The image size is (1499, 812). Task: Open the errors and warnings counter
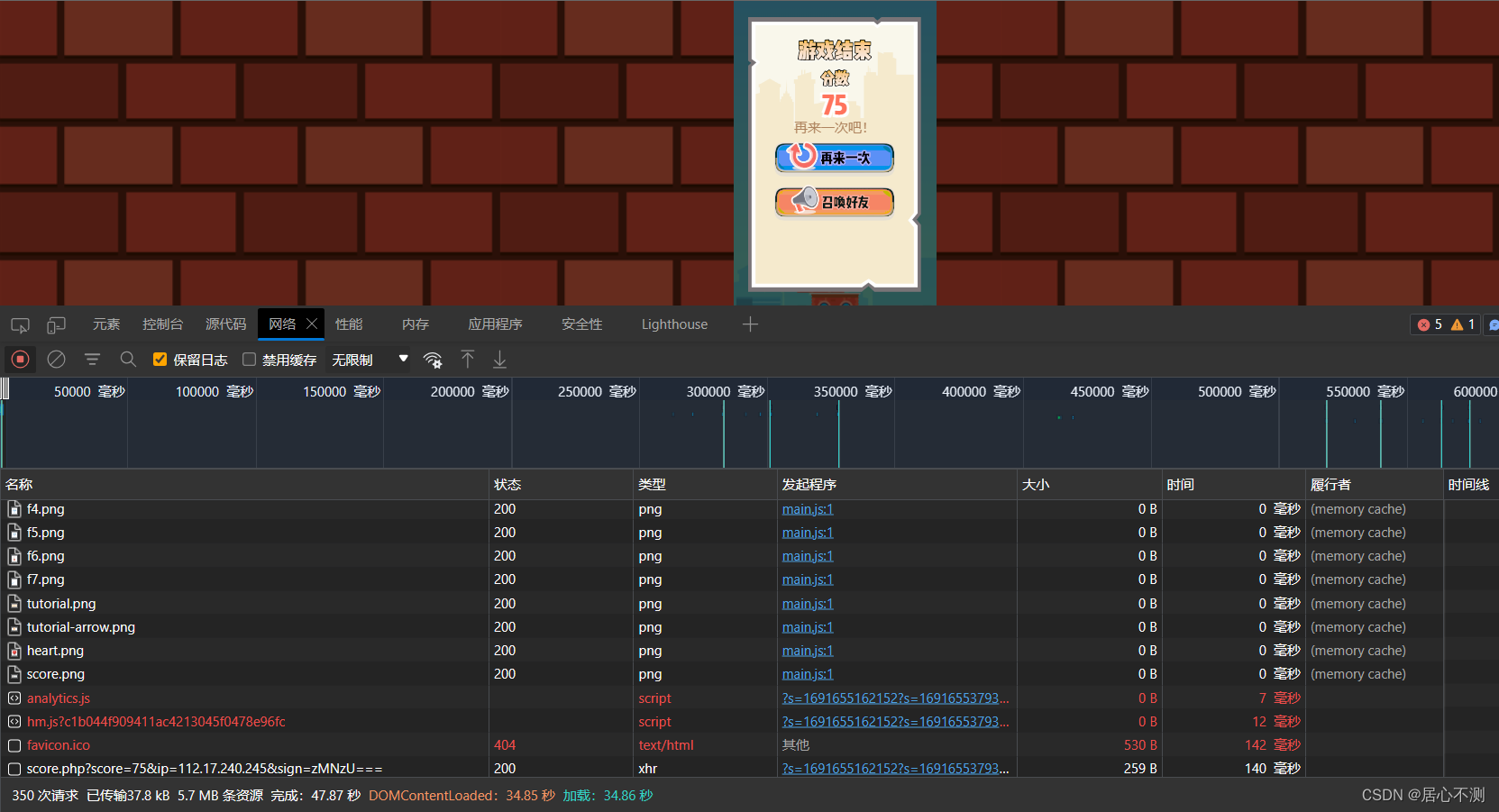coord(1446,324)
